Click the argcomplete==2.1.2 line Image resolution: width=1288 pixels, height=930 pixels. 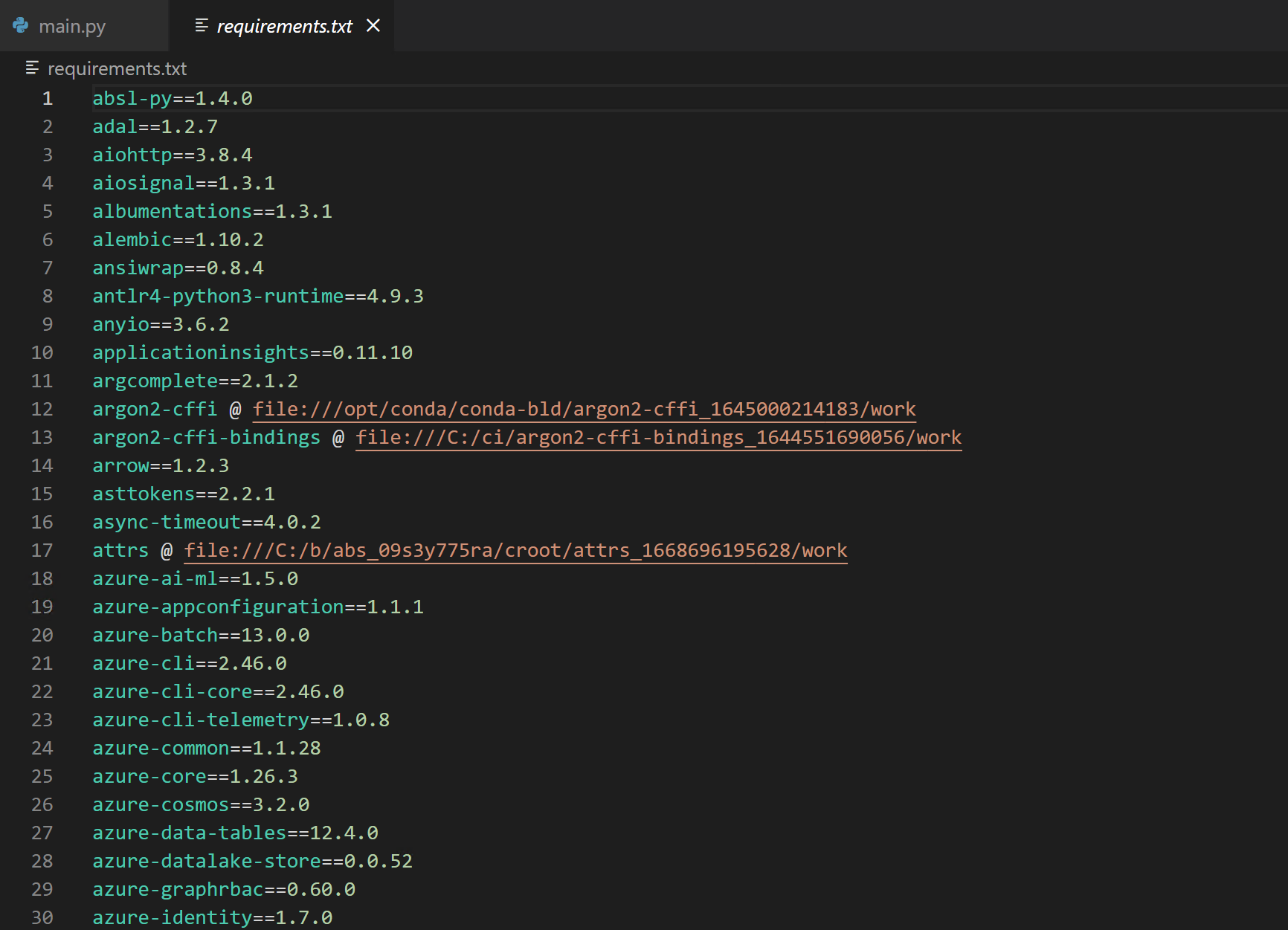coord(196,381)
